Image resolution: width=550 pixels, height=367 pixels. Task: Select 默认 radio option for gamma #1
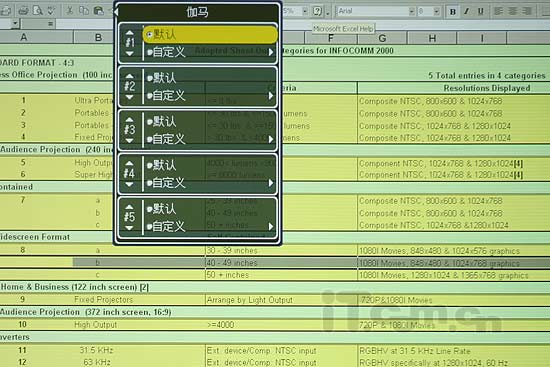(x=210, y=34)
